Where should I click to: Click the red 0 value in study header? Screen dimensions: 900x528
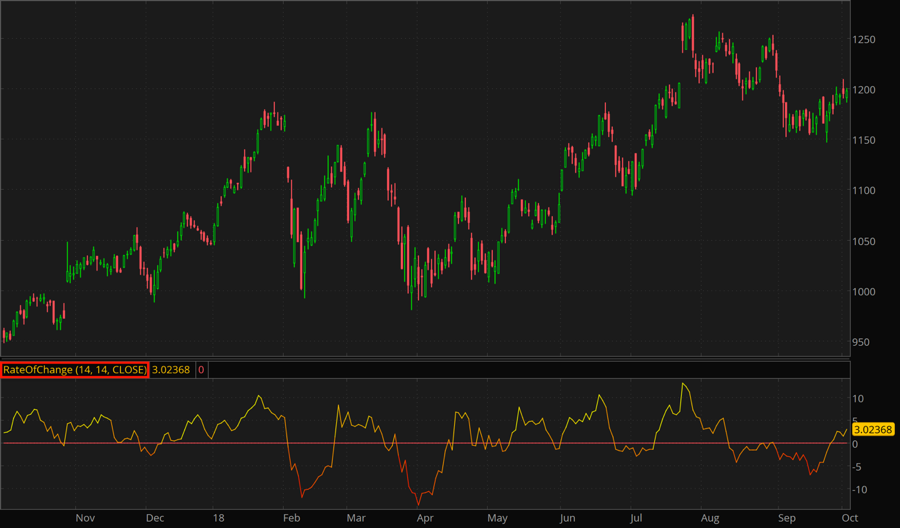click(201, 370)
